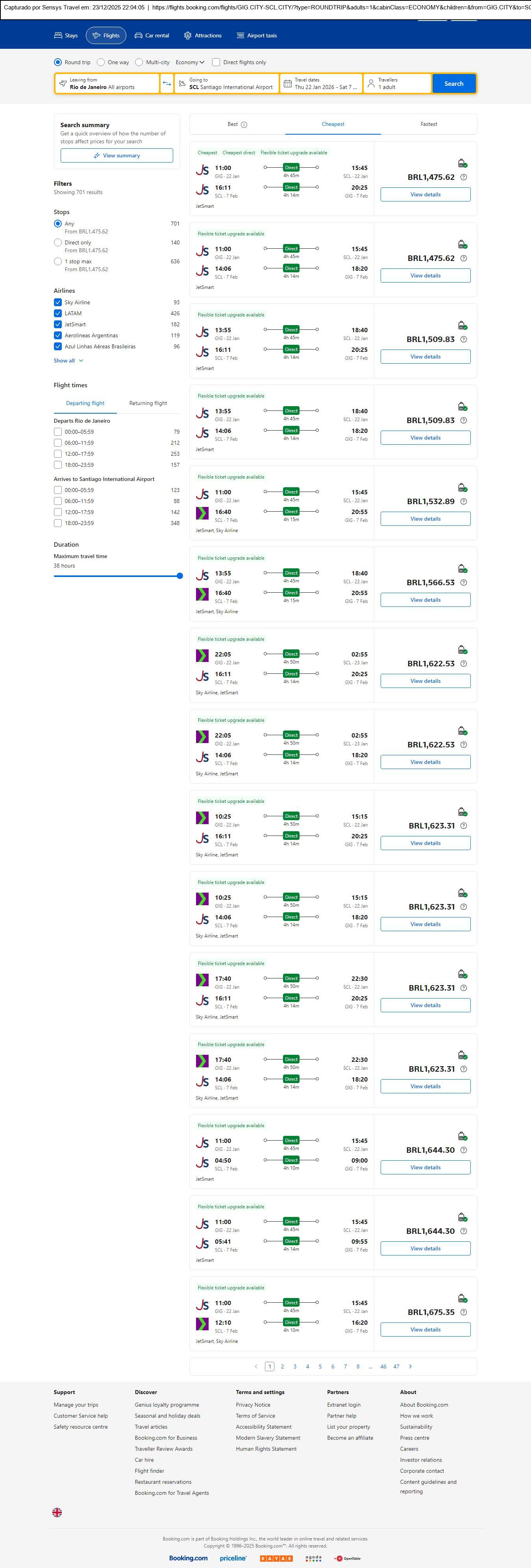Click price info icon beside BRL1,532.89

click(x=463, y=501)
